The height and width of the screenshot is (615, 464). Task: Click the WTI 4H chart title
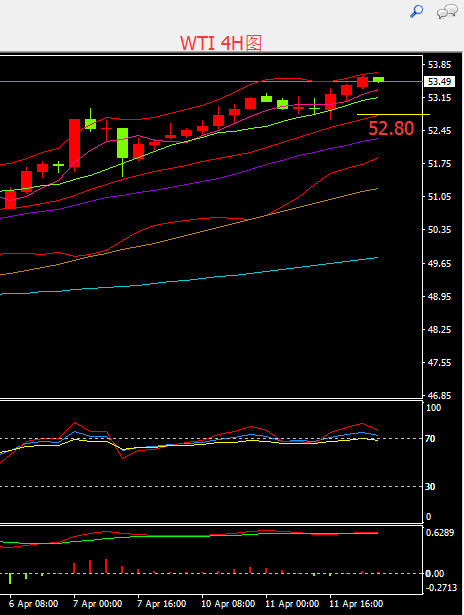(221, 43)
